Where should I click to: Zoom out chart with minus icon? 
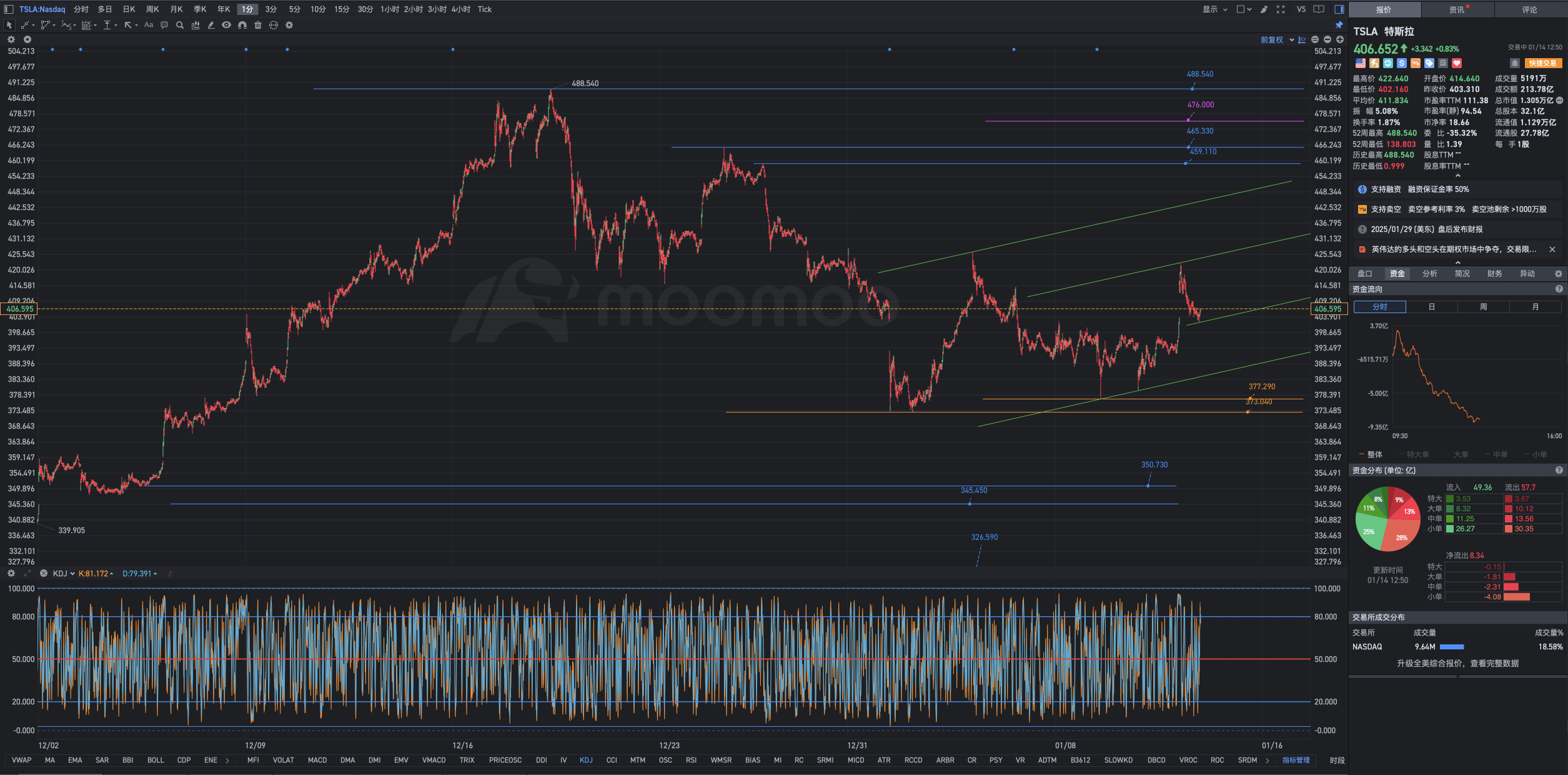click(x=1327, y=39)
